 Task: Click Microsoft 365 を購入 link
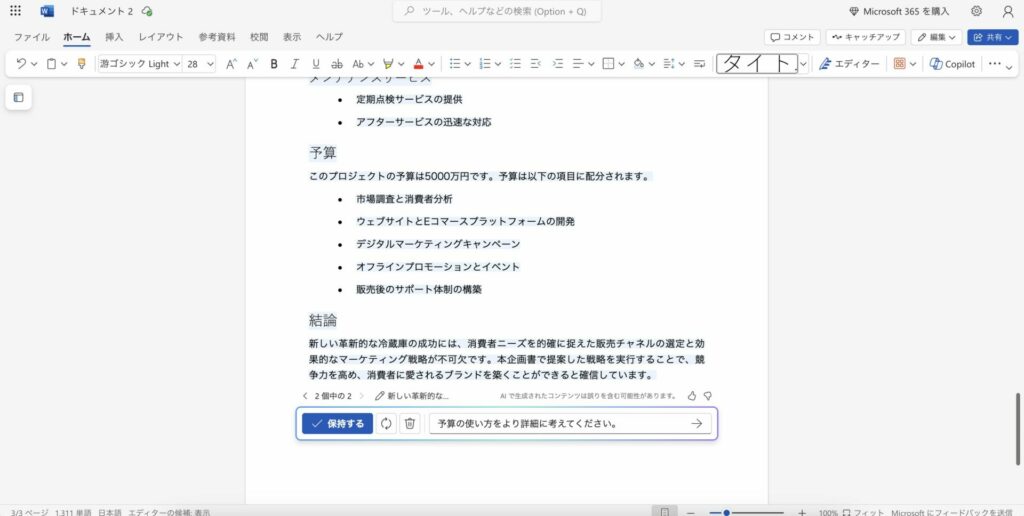point(899,11)
